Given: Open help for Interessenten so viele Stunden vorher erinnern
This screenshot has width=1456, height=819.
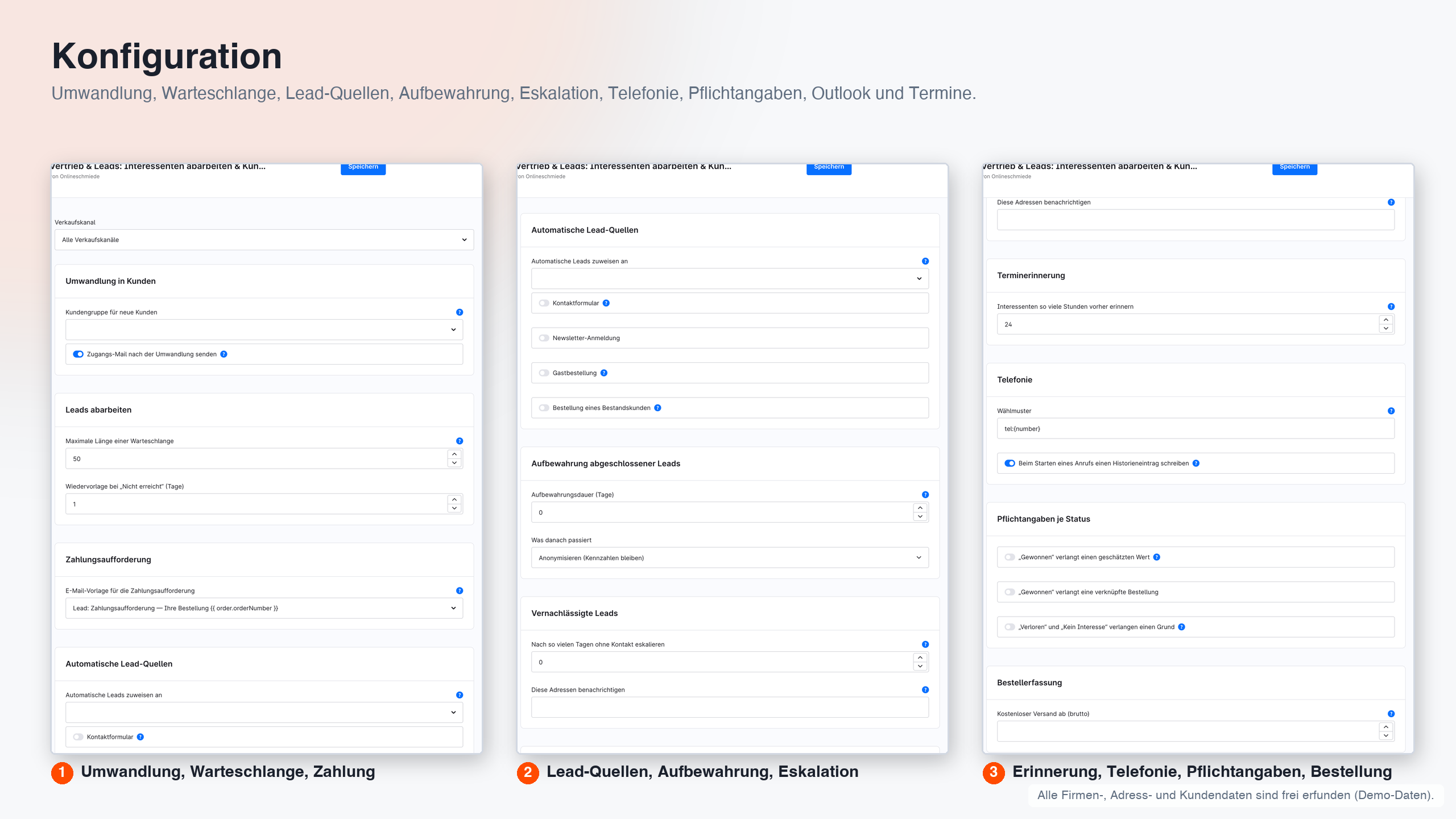Looking at the screenshot, I should [1391, 307].
